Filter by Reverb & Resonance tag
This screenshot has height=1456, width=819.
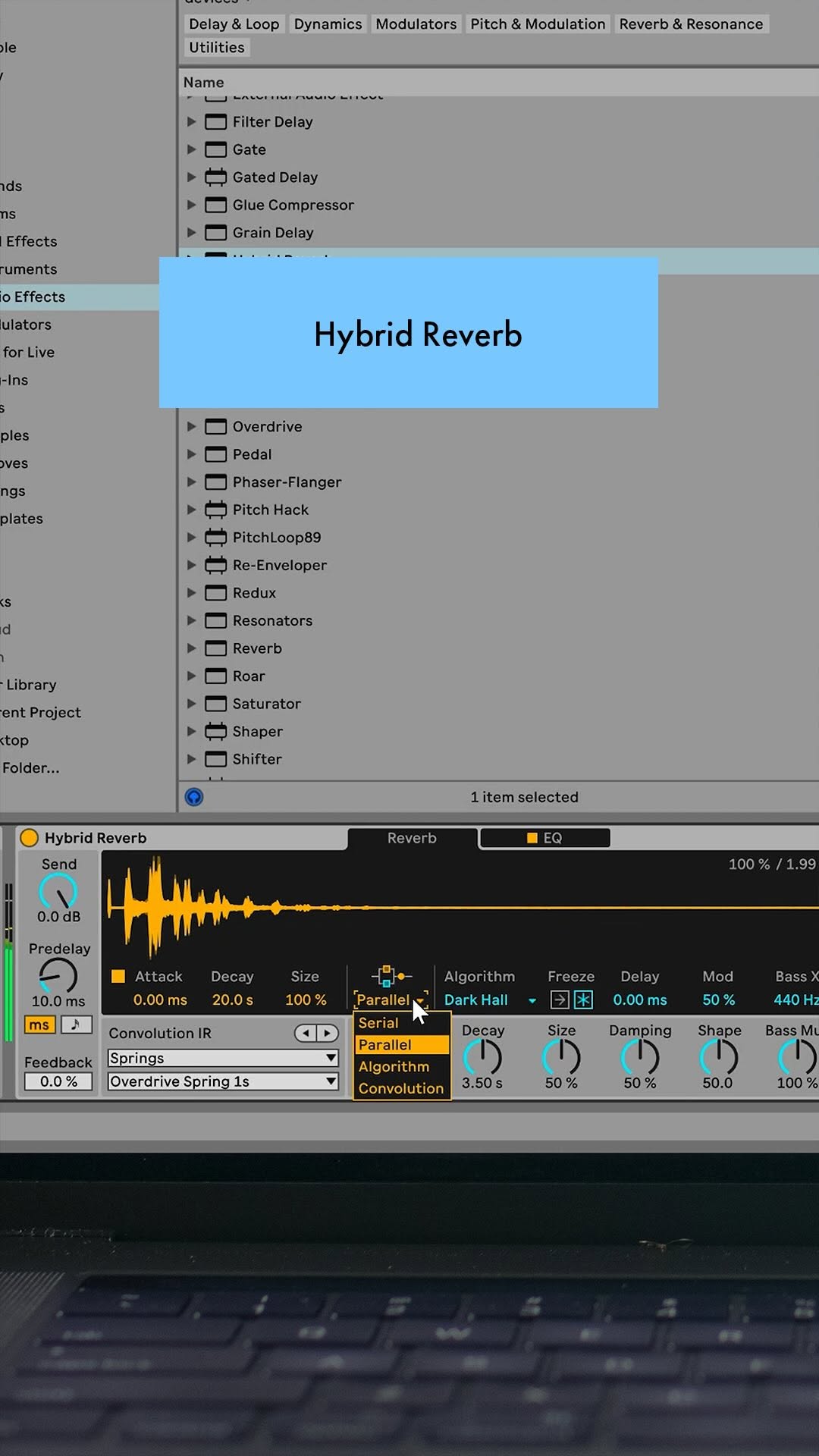click(x=691, y=24)
